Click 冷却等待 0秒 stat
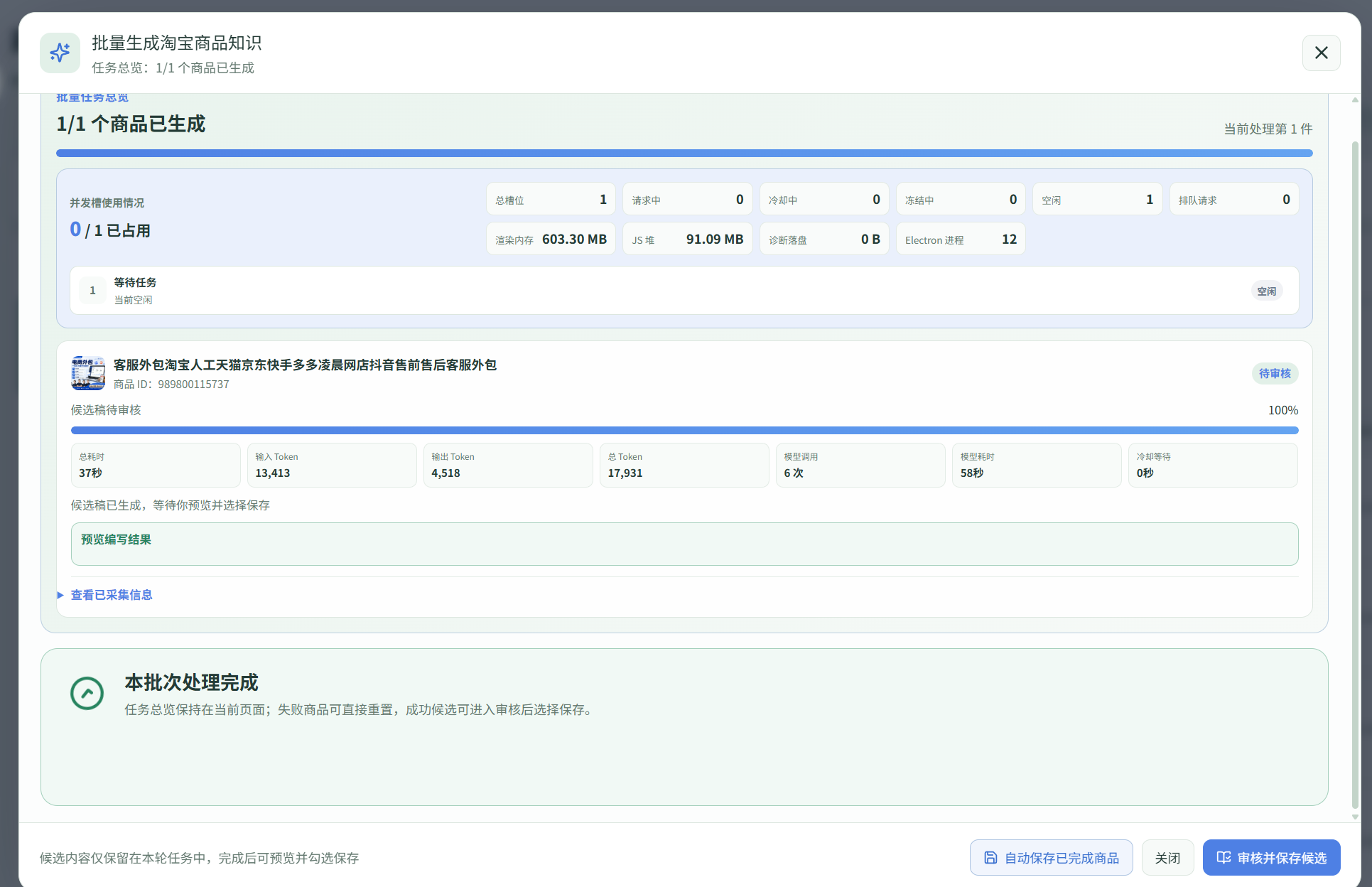This screenshot has height=887, width=1372. pyautogui.click(x=1213, y=465)
